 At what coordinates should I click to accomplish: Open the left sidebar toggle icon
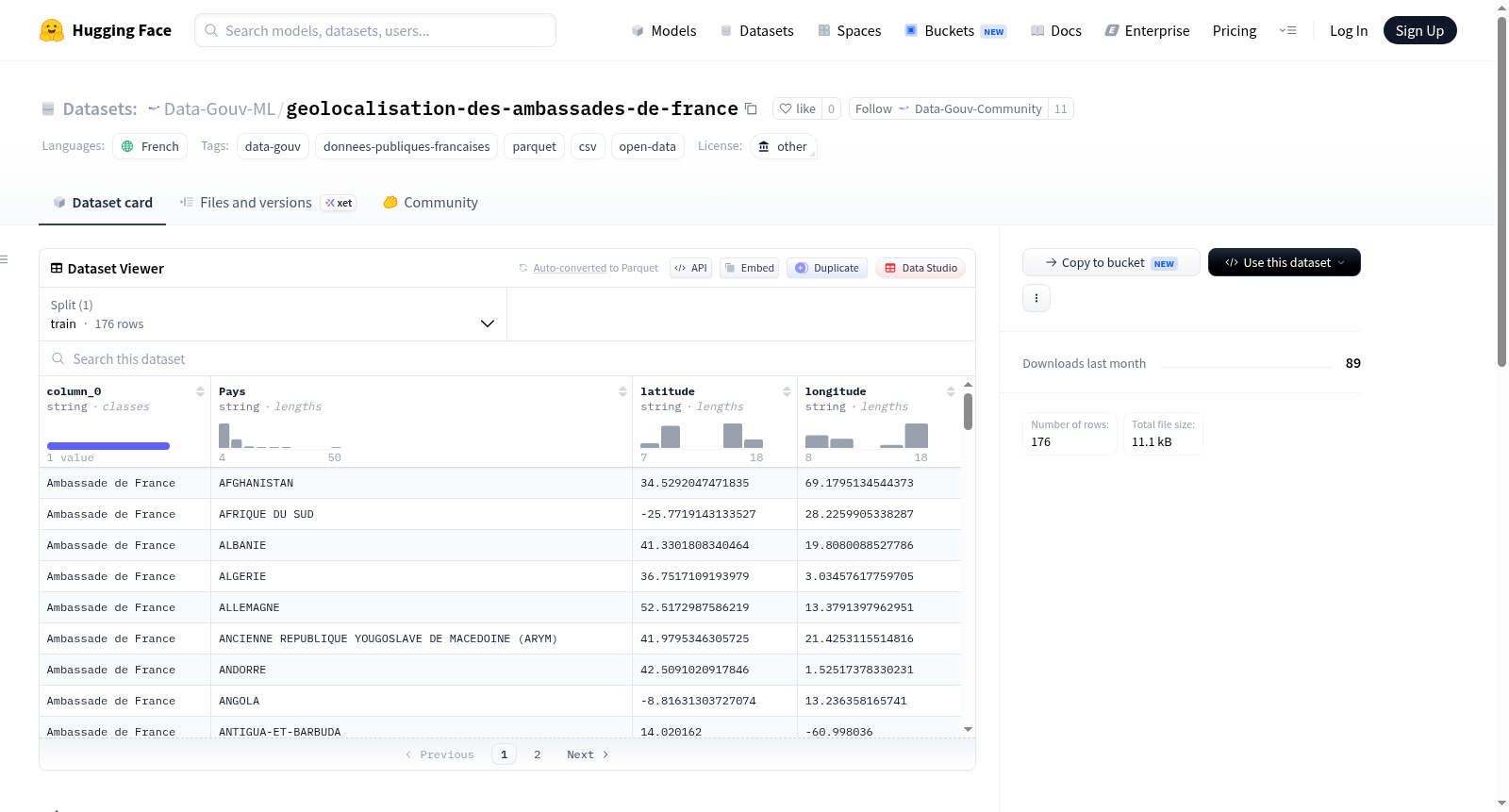click(4, 259)
